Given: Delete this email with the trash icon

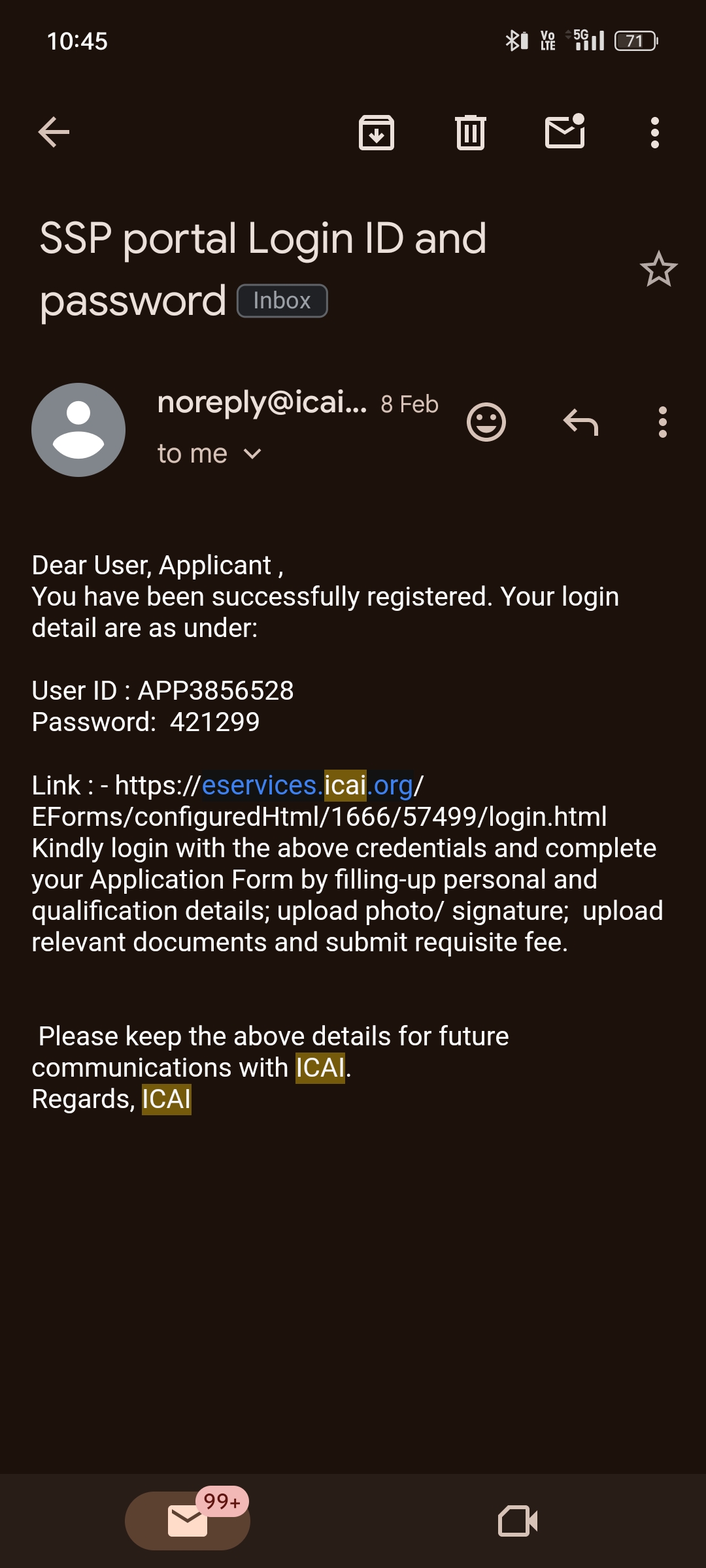Looking at the screenshot, I should pyautogui.click(x=471, y=133).
